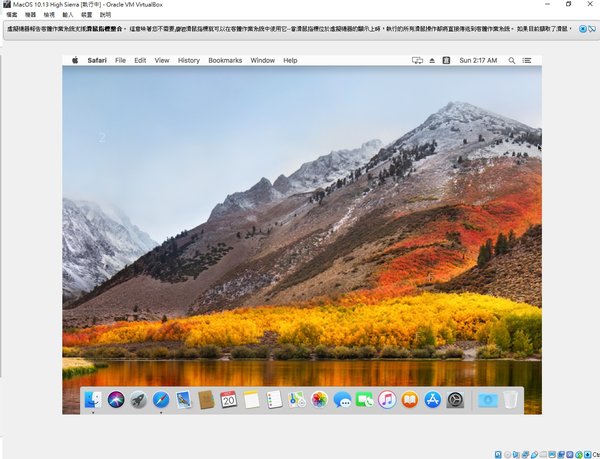600x459 pixels.
Task: Open Photos pinwheel icon in Dock
Action: pos(319,400)
